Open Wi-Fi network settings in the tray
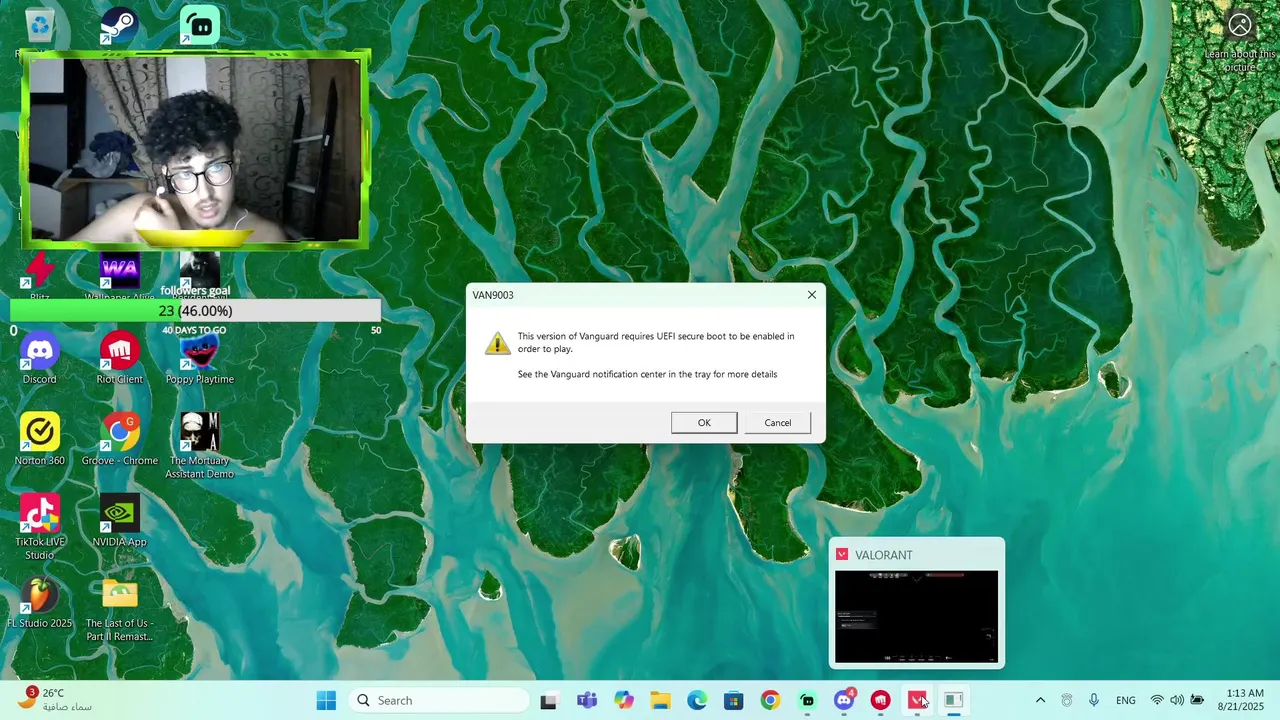Viewport: 1280px width, 720px height. point(1157,700)
